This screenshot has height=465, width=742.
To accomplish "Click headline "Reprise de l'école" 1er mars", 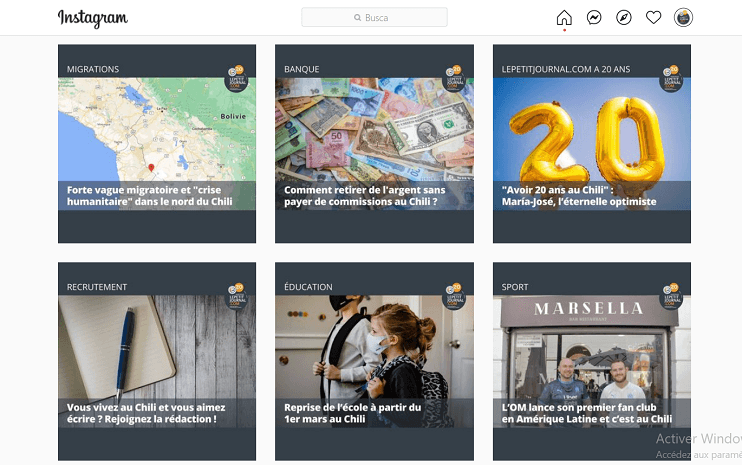I will [x=353, y=413].
